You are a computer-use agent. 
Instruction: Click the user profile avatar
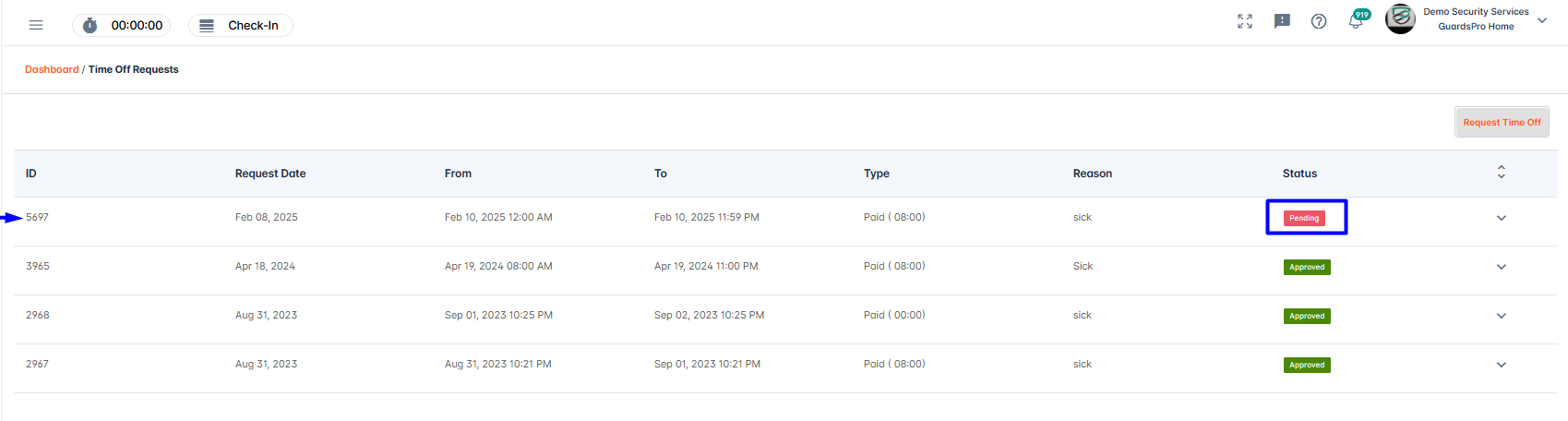1400,19
